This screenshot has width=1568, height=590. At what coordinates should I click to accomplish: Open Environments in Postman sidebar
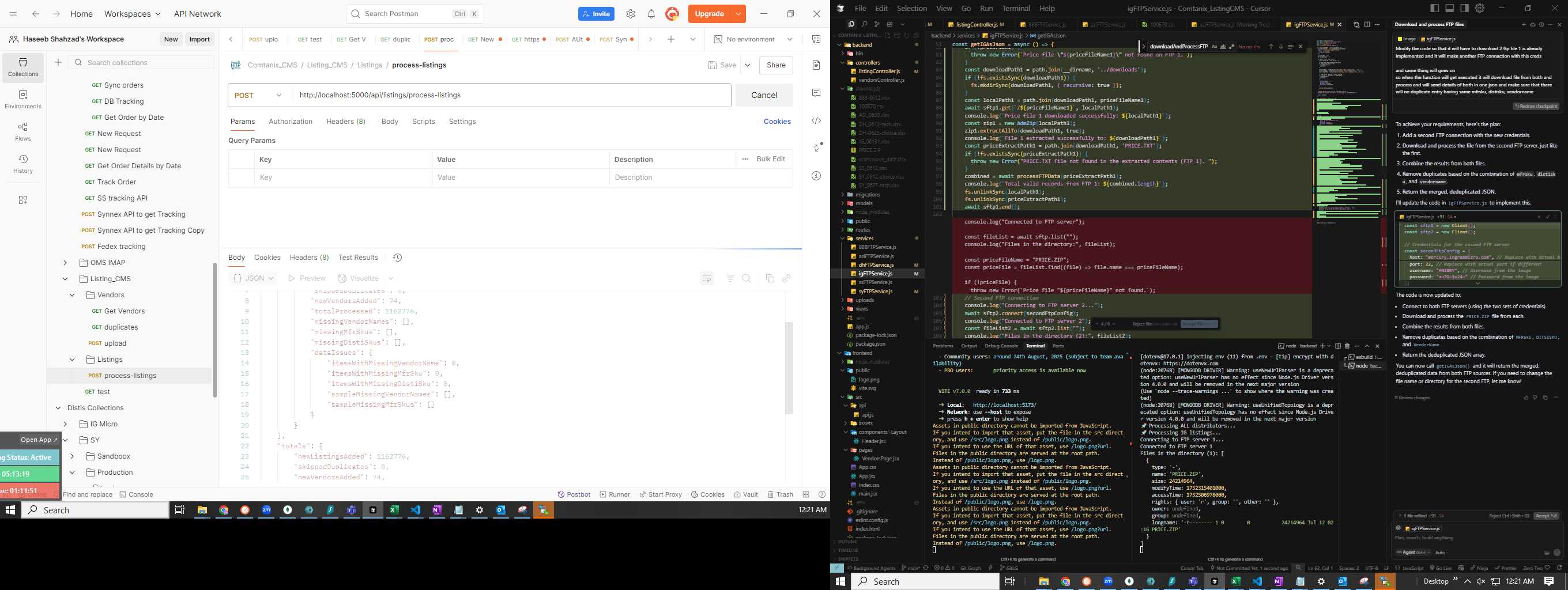click(x=23, y=99)
